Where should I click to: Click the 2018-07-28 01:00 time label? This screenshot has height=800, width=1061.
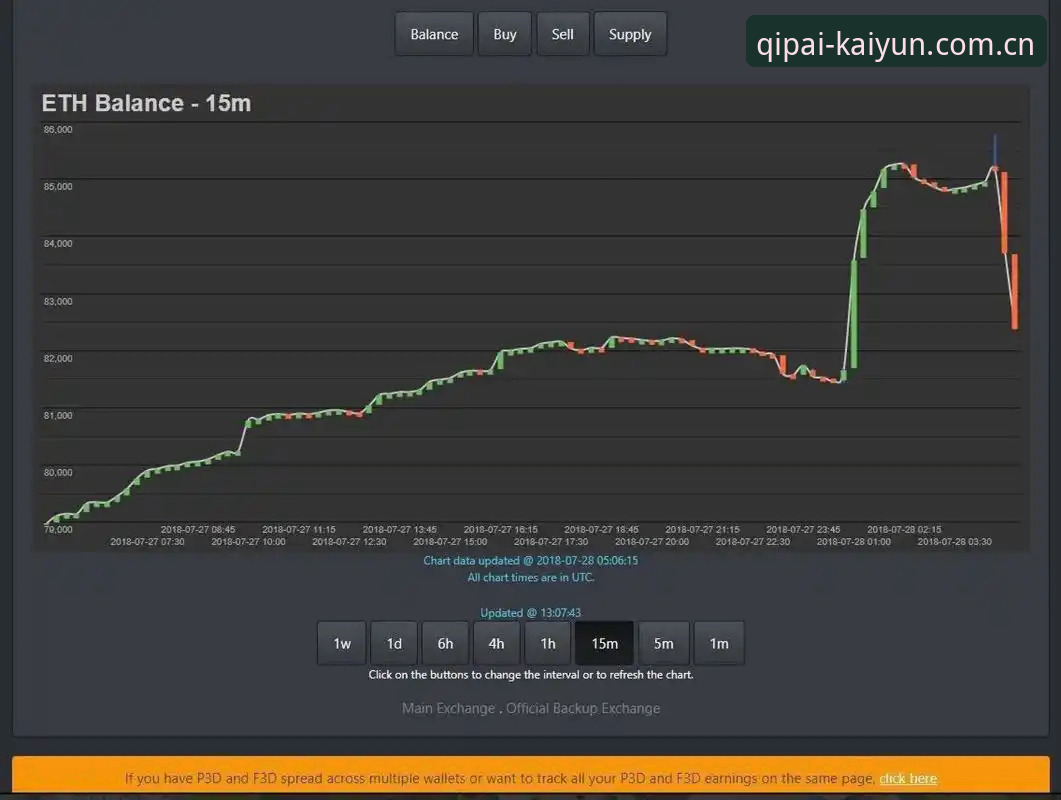click(x=854, y=541)
